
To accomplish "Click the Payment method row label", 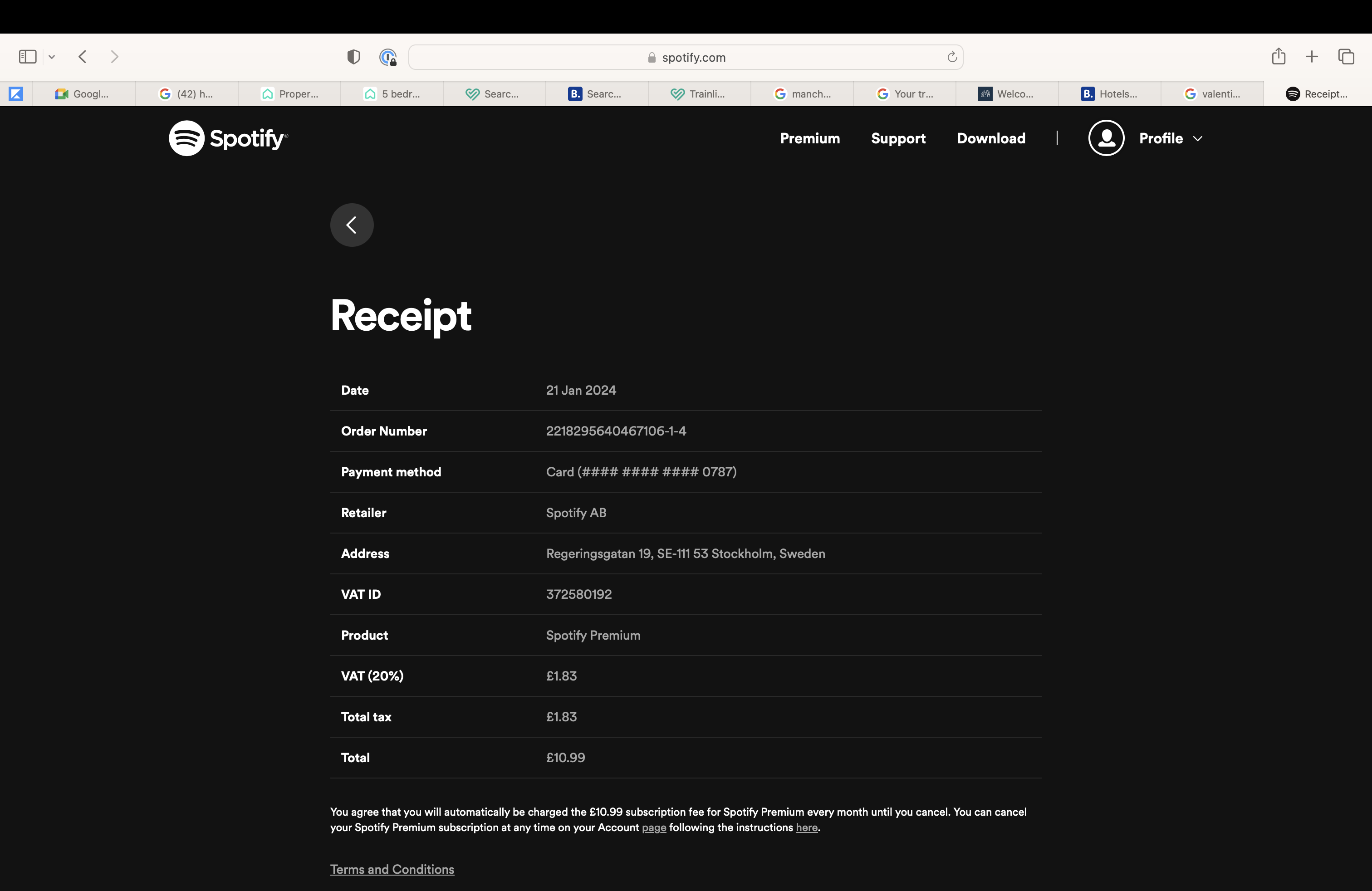I will tap(391, 472).
